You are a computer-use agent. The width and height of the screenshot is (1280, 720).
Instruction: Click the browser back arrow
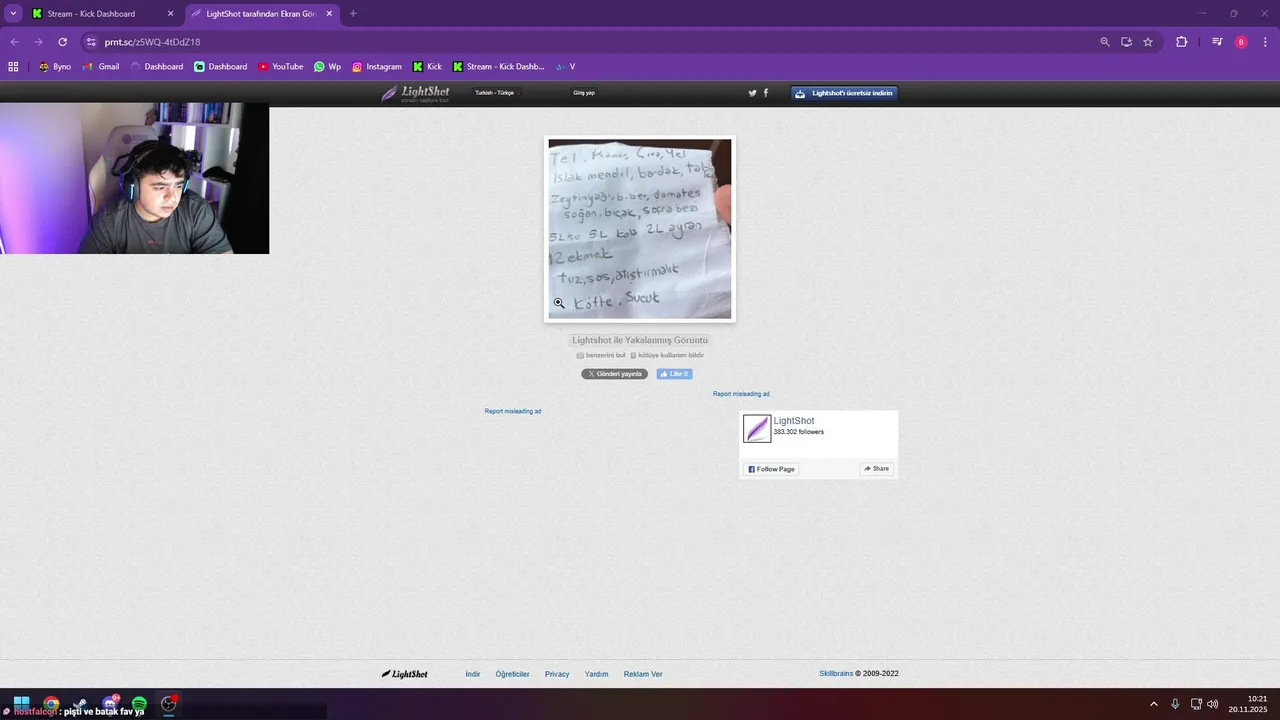tap(14, 42)
